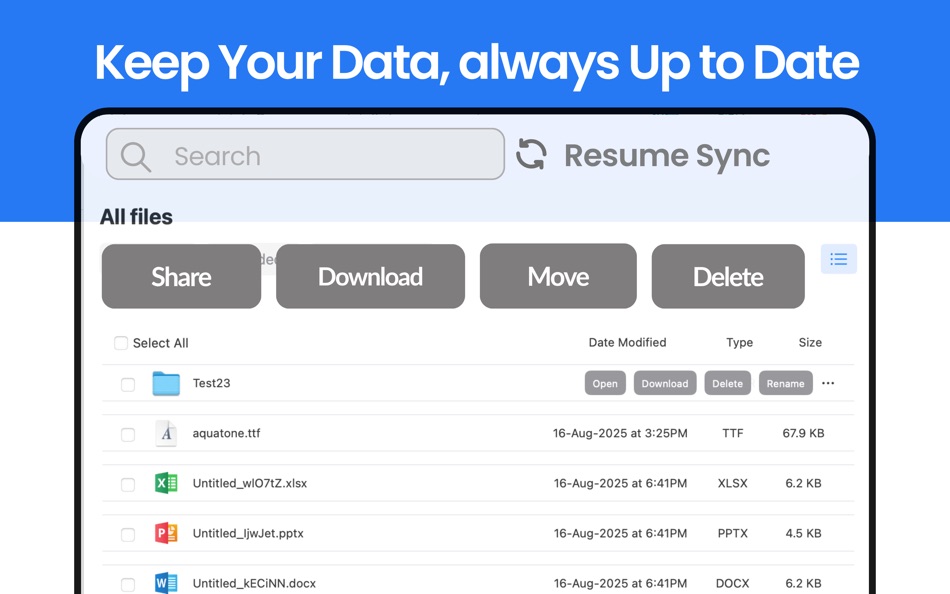Click the Word icon beside Untitled_kECiNN.docx
The image size is (950, 594).
[x=166, y=582]
